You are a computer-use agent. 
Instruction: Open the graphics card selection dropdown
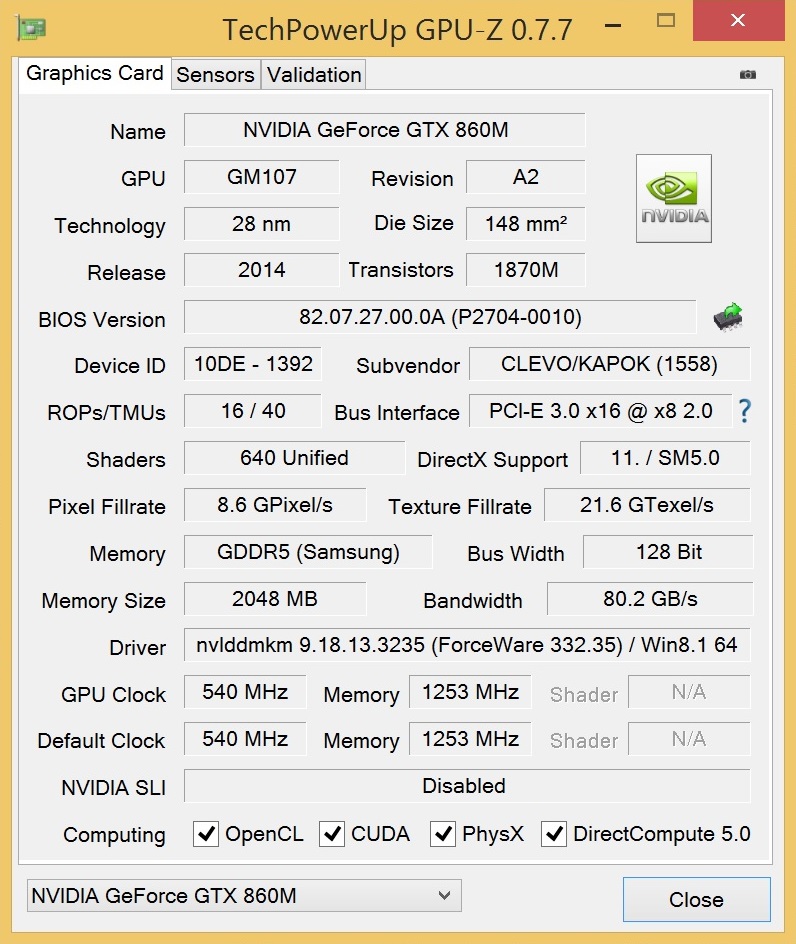244,896
